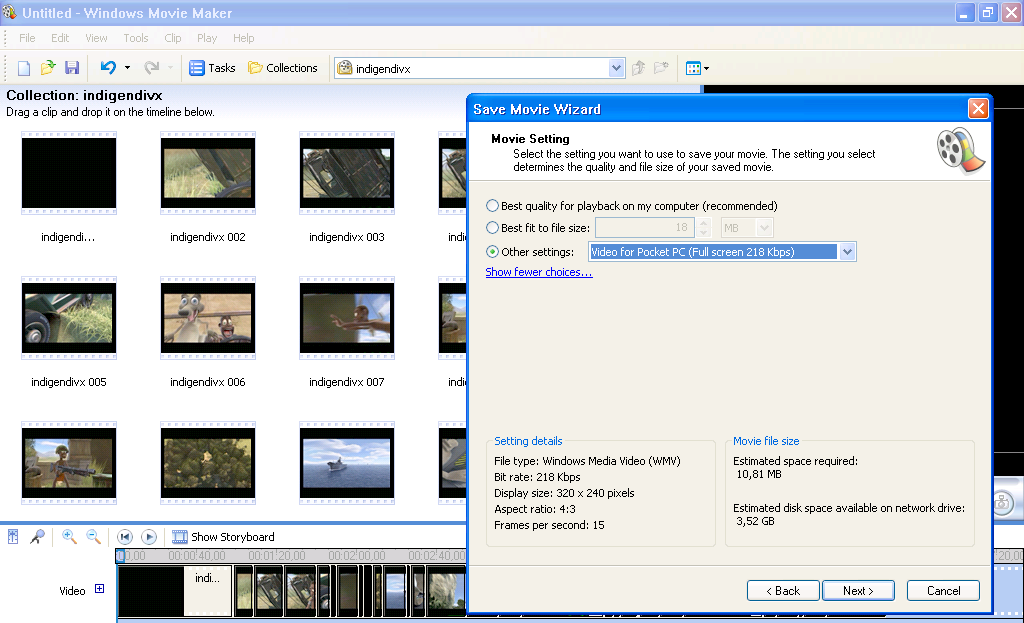Viewport: 1024px width, 623px height.
Task: Show the Collections pane
Action: pyautogui.click(x=283, y=68)
